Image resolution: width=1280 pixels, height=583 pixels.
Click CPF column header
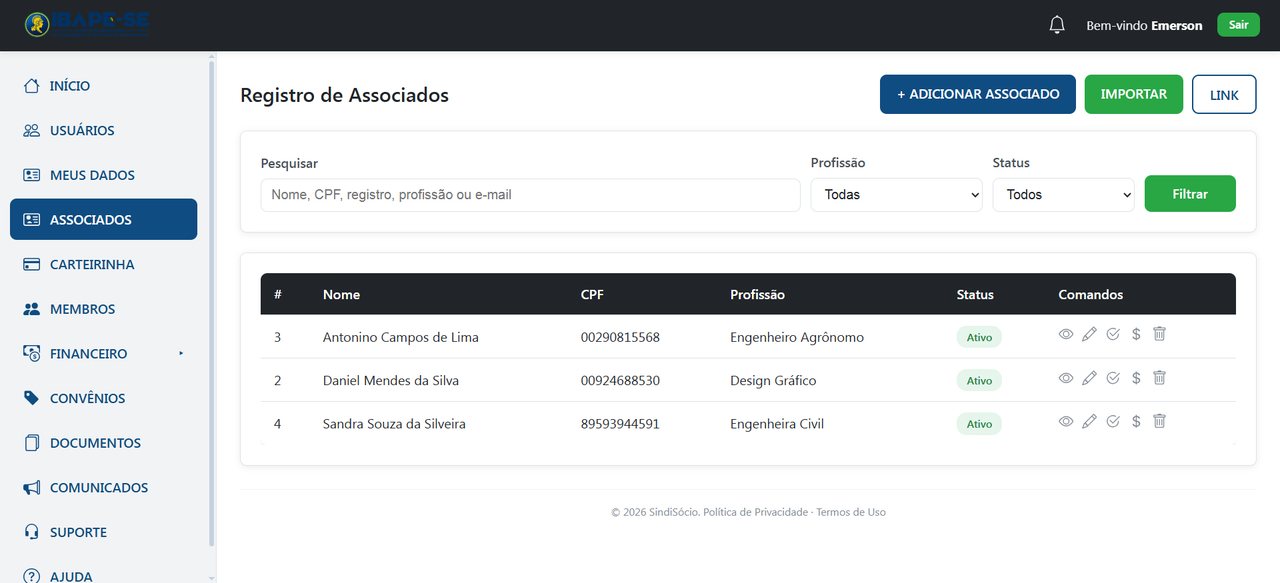tap(592, 295)
